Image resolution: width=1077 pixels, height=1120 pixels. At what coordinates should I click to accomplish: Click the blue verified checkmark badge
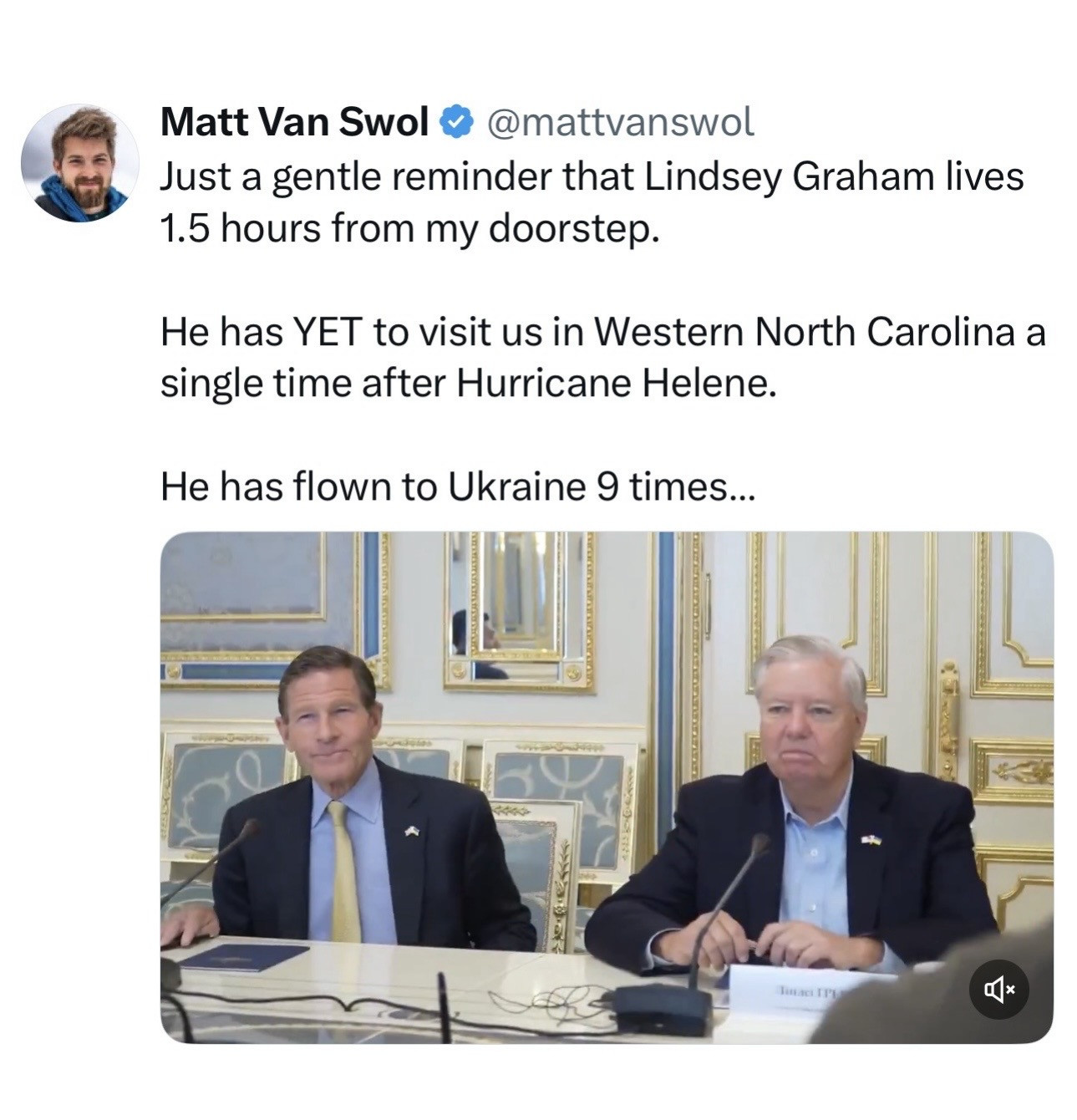coord(455,122)
